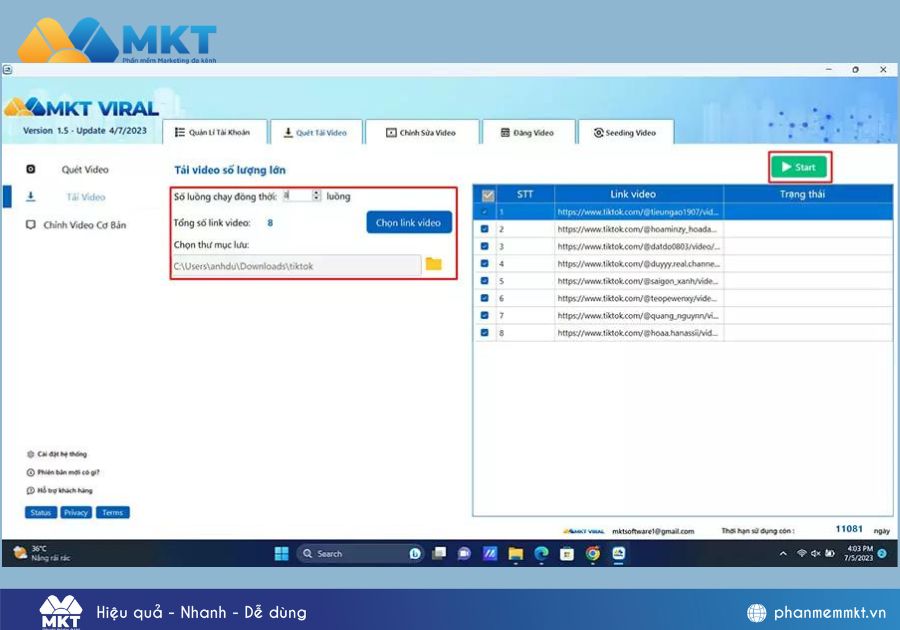900x630 pixels.
Task: Open Hỗ trợ khách hàng support
Action: click(x=59, y=491)
